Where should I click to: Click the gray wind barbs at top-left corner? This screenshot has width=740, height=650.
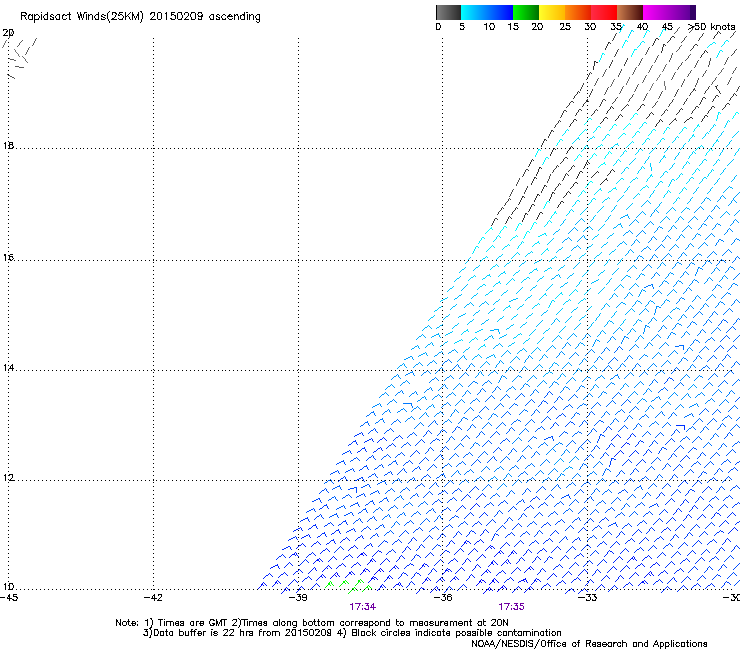[x=19, y=58]
